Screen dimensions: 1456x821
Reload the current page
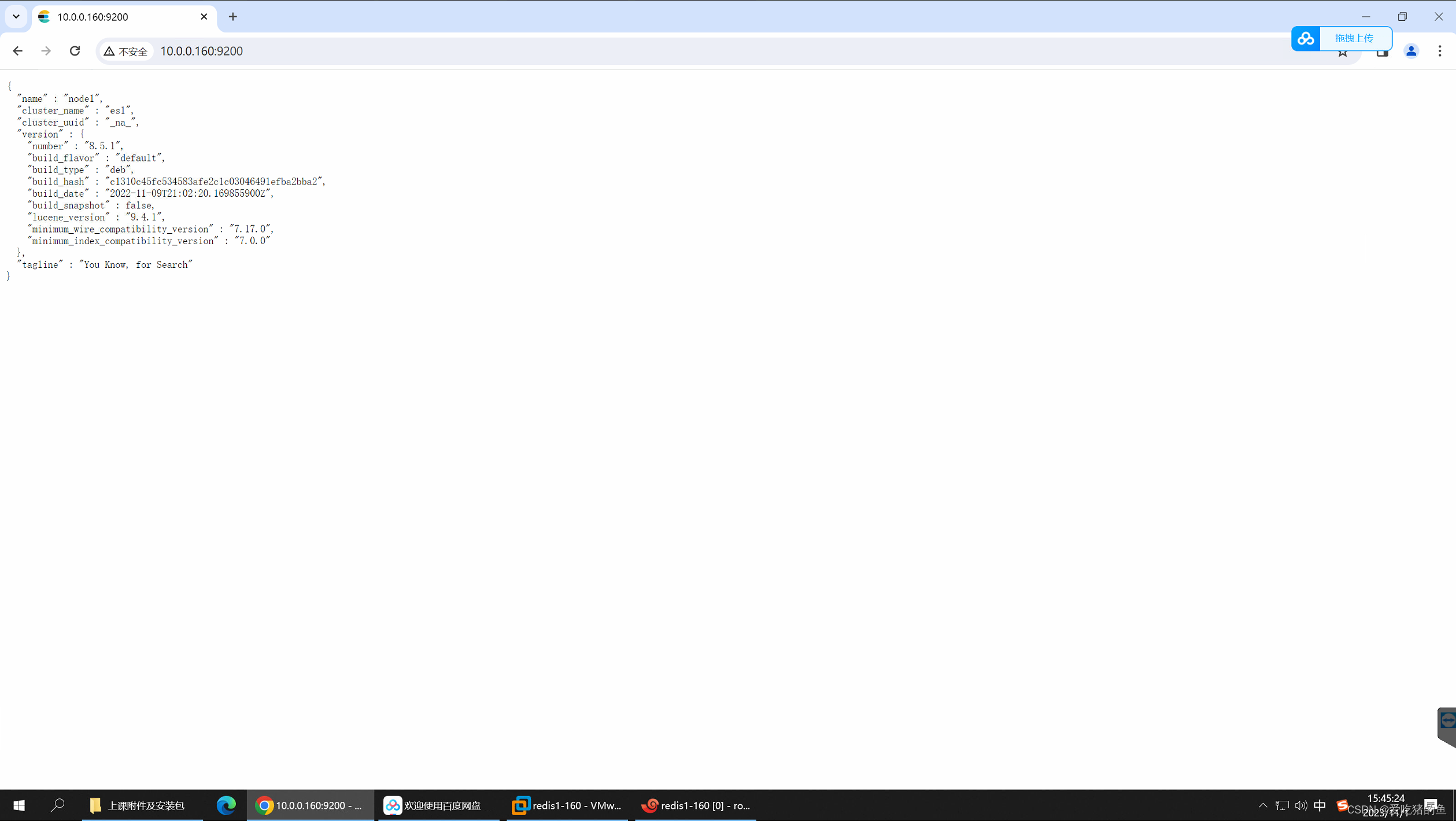click(x=75, y=51)
